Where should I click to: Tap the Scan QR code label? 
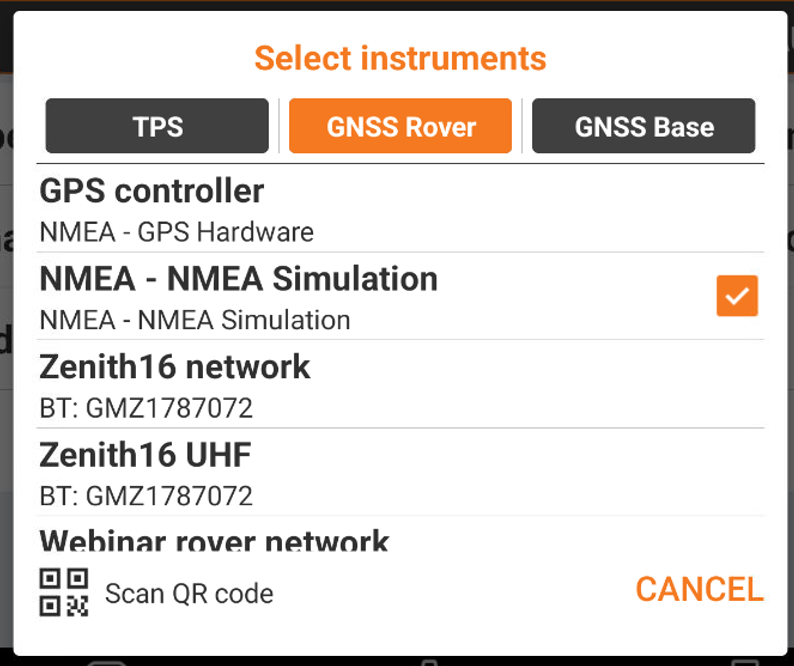[x=189, y=593]
